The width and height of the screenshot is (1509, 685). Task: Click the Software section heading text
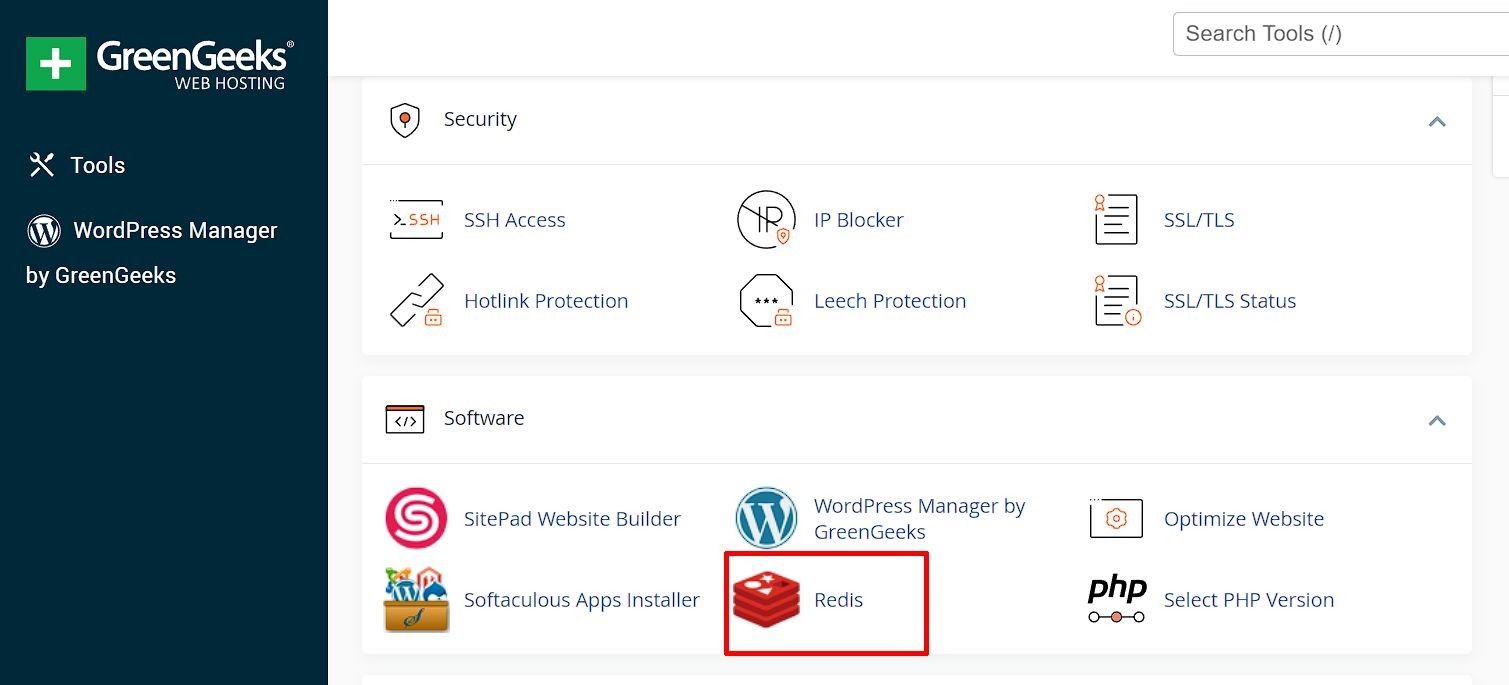(x=484, y=418)
